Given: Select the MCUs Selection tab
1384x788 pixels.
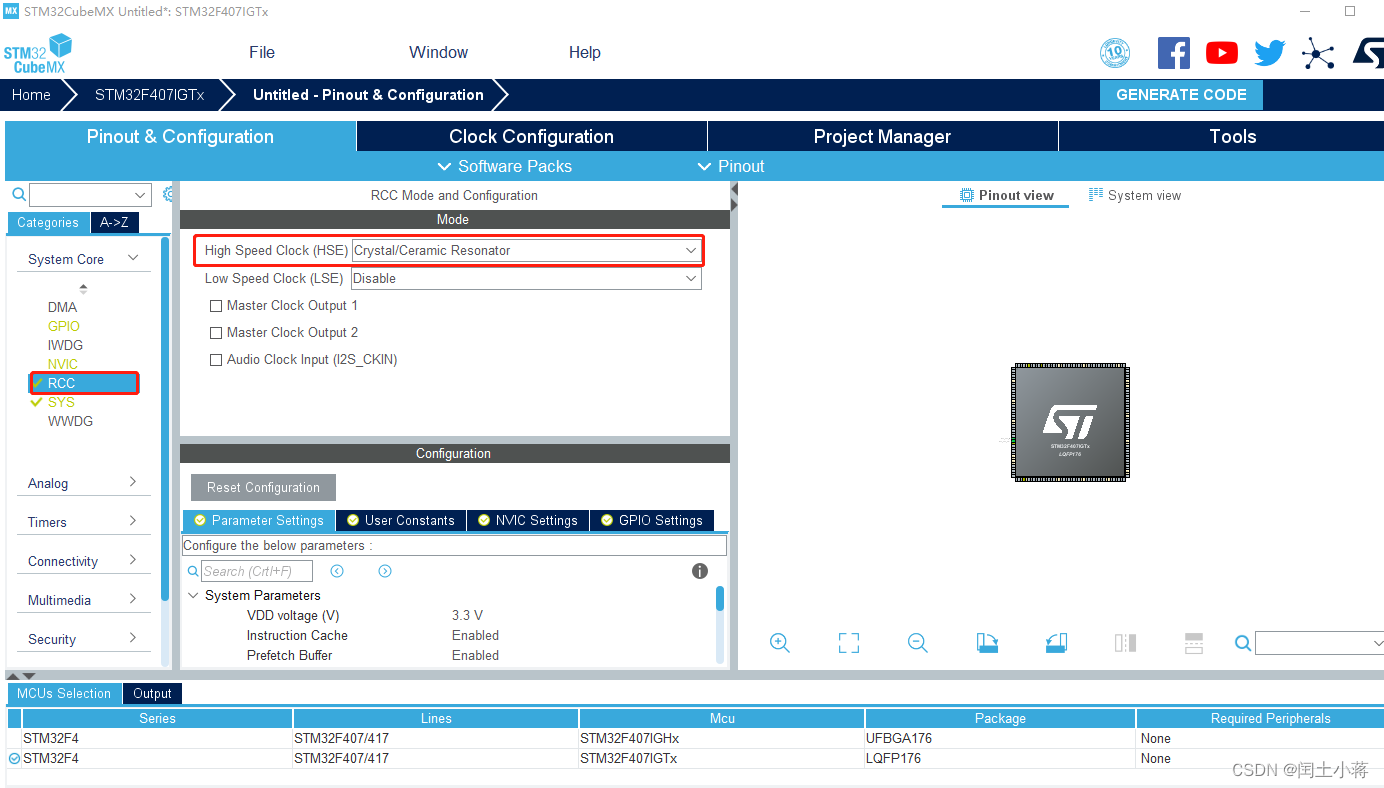Looking at the screenshot, I should pos(64,694).
